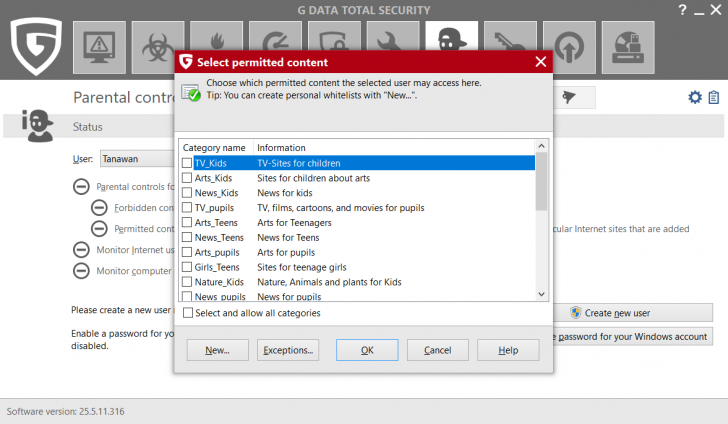Open the Autostart manager power icon
This screenshot has height=424, width=728.
pos(569,47)
